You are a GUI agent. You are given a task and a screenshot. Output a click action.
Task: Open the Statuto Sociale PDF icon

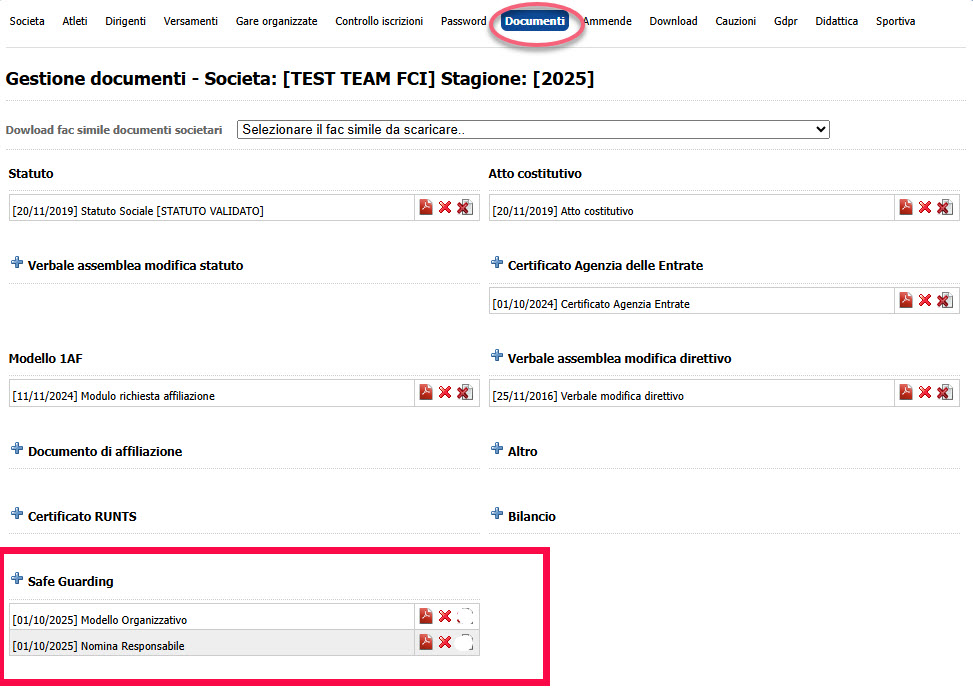[426, 207]
